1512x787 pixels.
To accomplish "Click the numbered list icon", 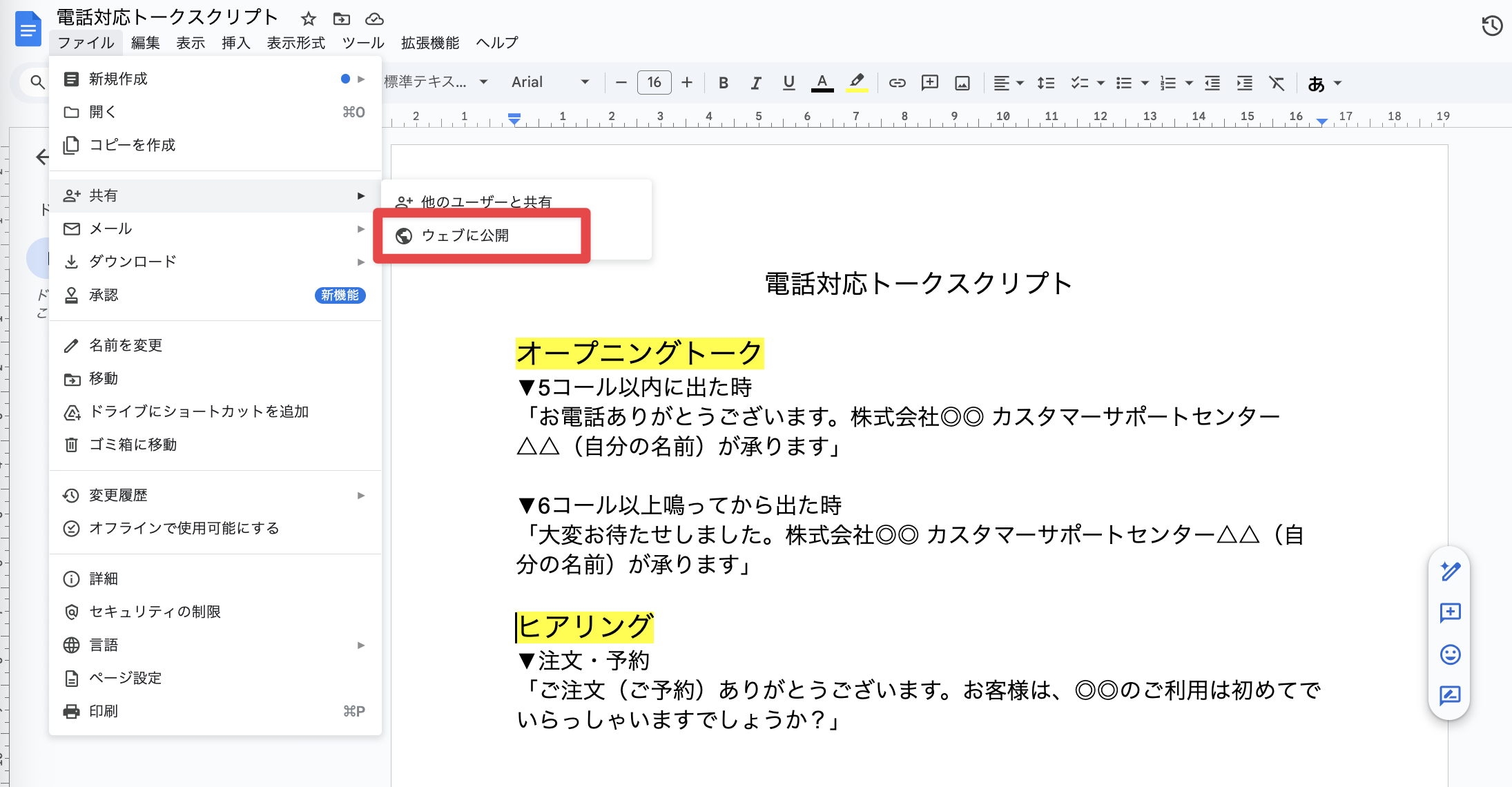I will point(1168,83).
